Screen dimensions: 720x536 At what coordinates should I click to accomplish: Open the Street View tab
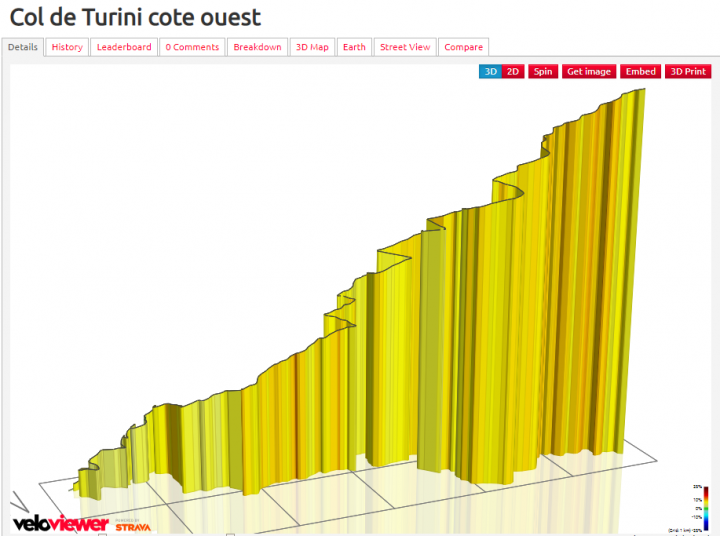(x=405, y=47)
